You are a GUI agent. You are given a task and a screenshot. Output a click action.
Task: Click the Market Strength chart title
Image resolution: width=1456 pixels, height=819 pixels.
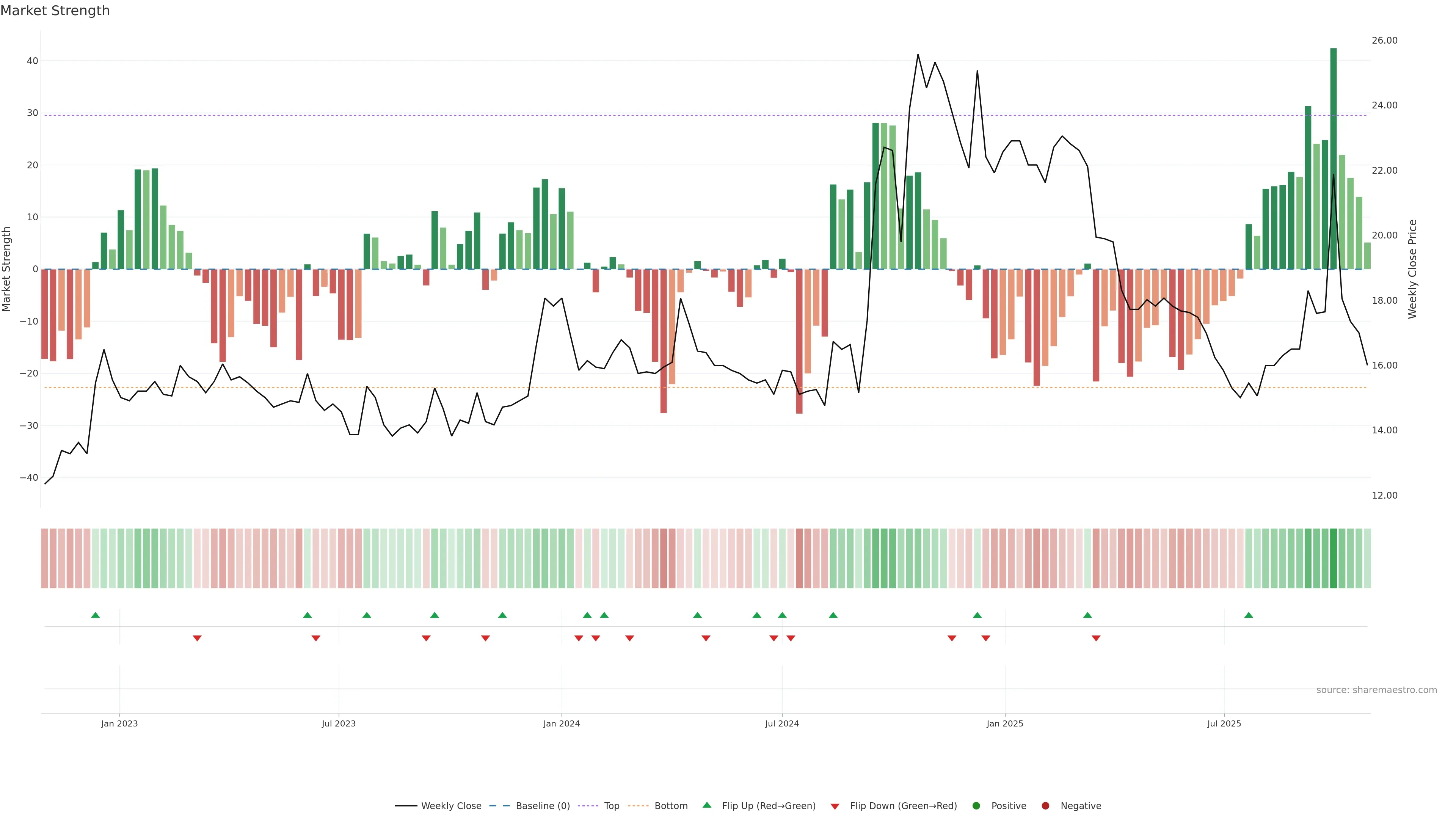55,10
